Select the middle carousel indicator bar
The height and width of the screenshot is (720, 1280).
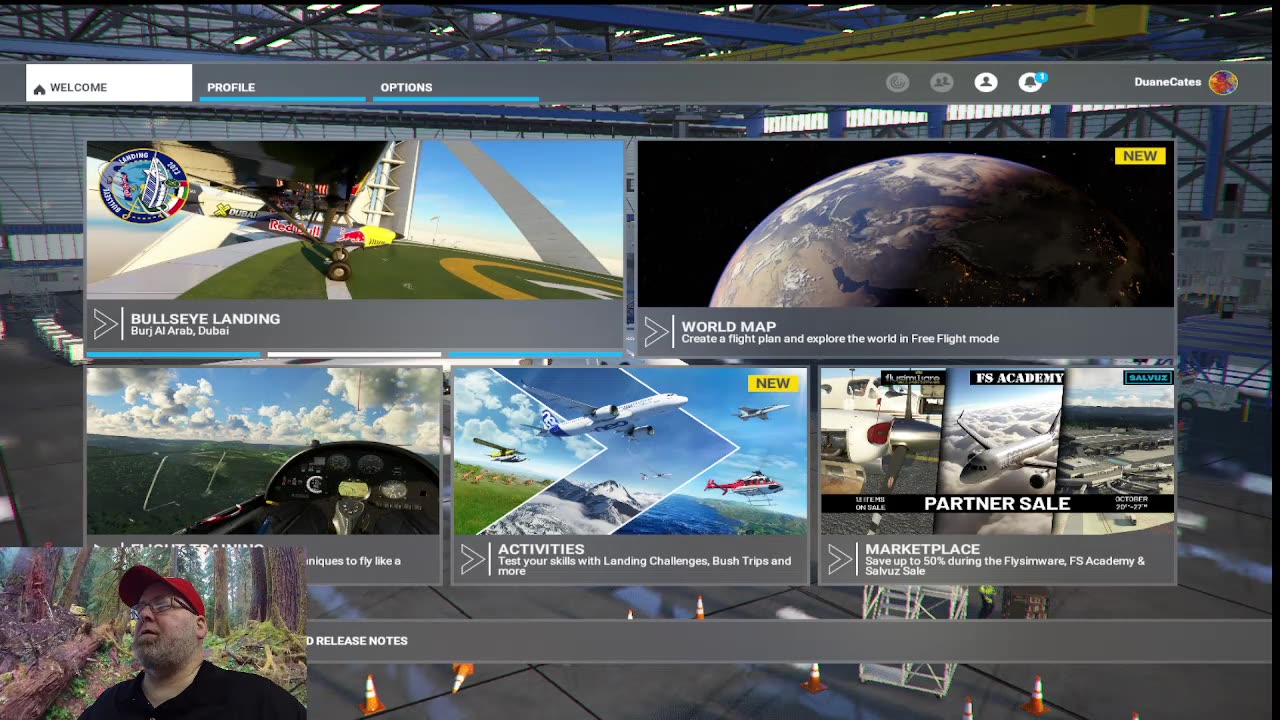coord(354,354)
